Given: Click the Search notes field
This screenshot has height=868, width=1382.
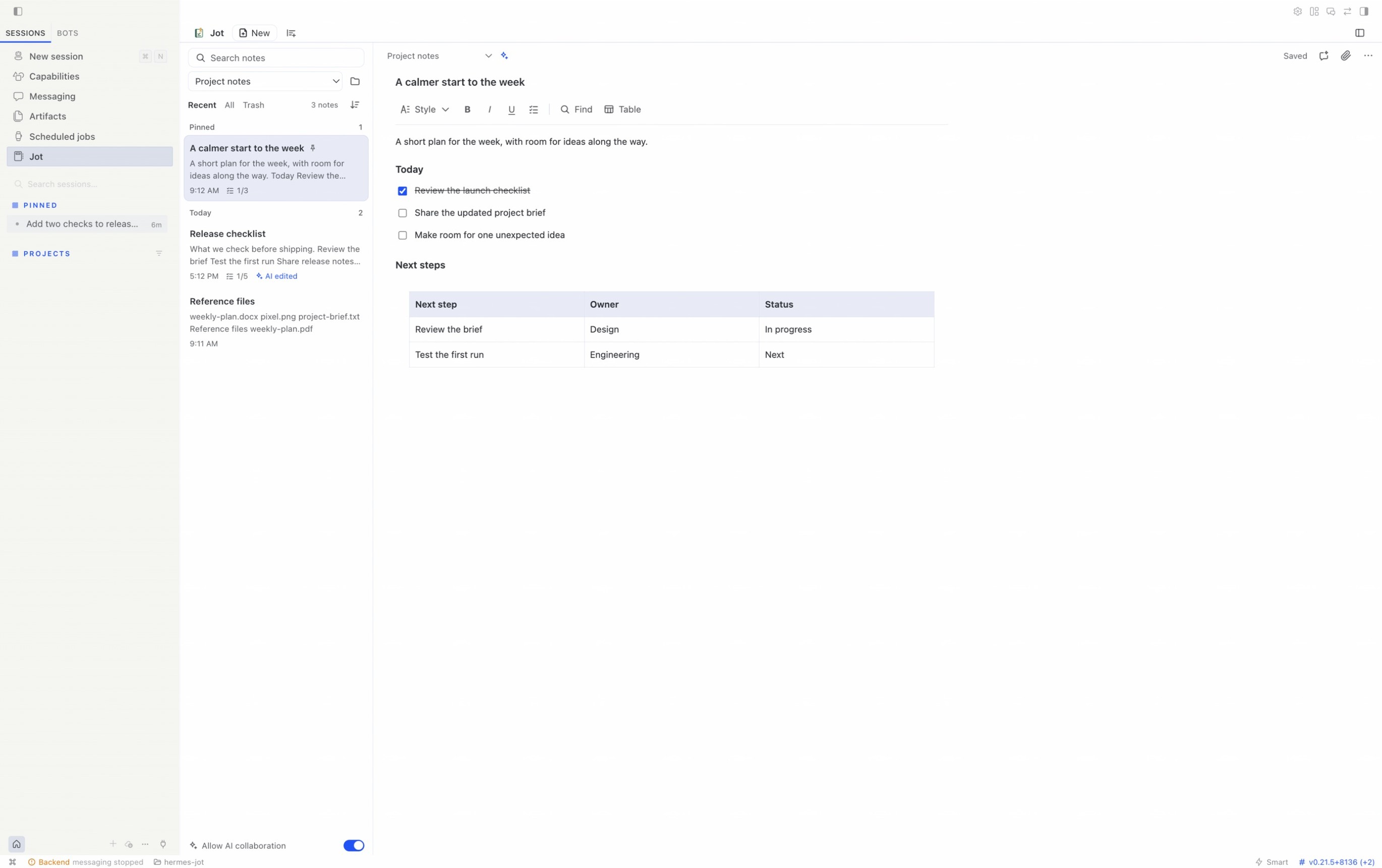Looking at the screenshot, I should (276, 57).
